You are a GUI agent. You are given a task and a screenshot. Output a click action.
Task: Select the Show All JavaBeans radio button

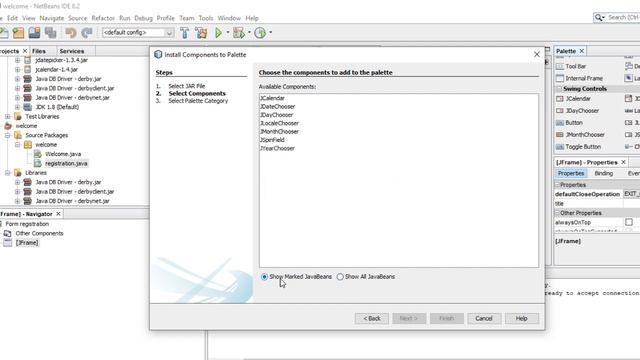click(340, 277)
